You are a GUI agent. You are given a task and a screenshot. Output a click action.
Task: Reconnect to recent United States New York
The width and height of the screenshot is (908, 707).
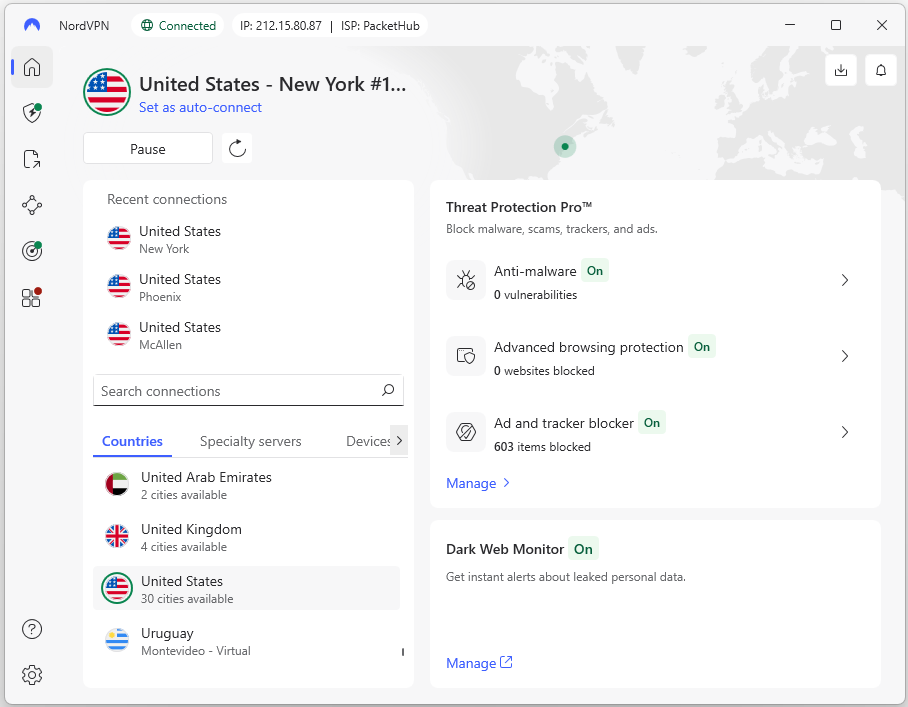[x=249, y=240]
